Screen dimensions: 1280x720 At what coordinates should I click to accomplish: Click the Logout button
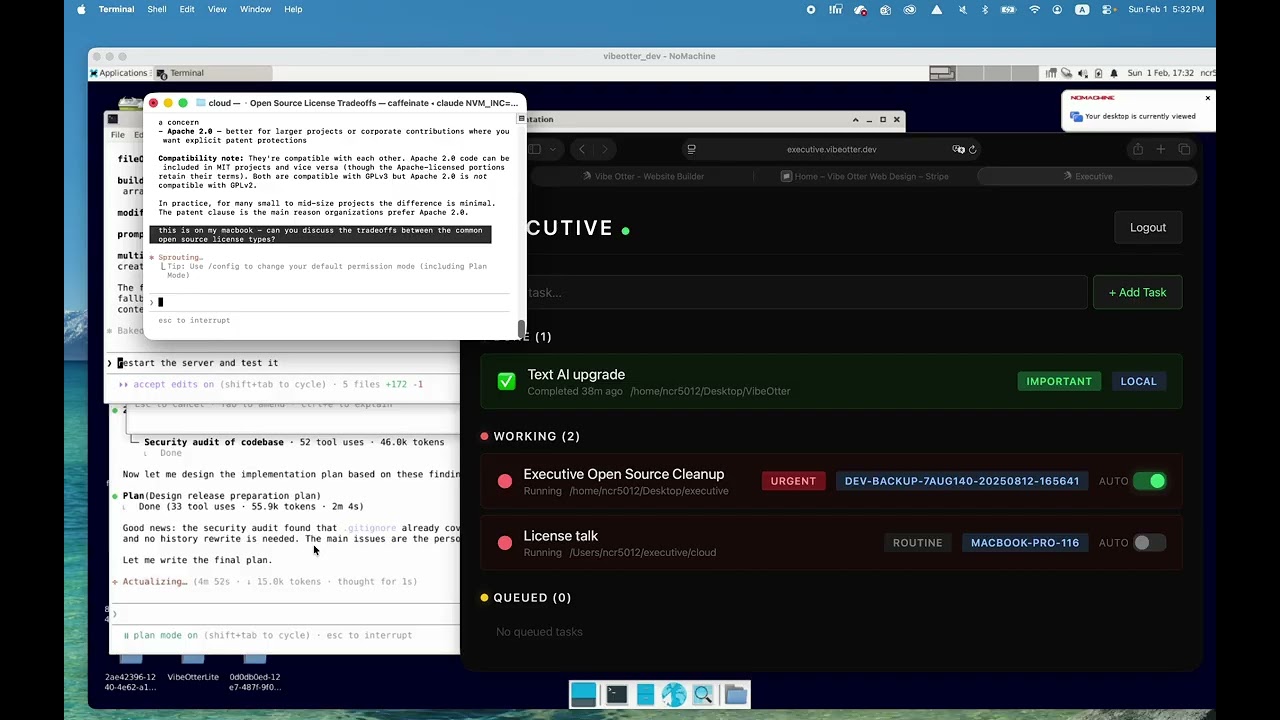[x=1148, y=228]
